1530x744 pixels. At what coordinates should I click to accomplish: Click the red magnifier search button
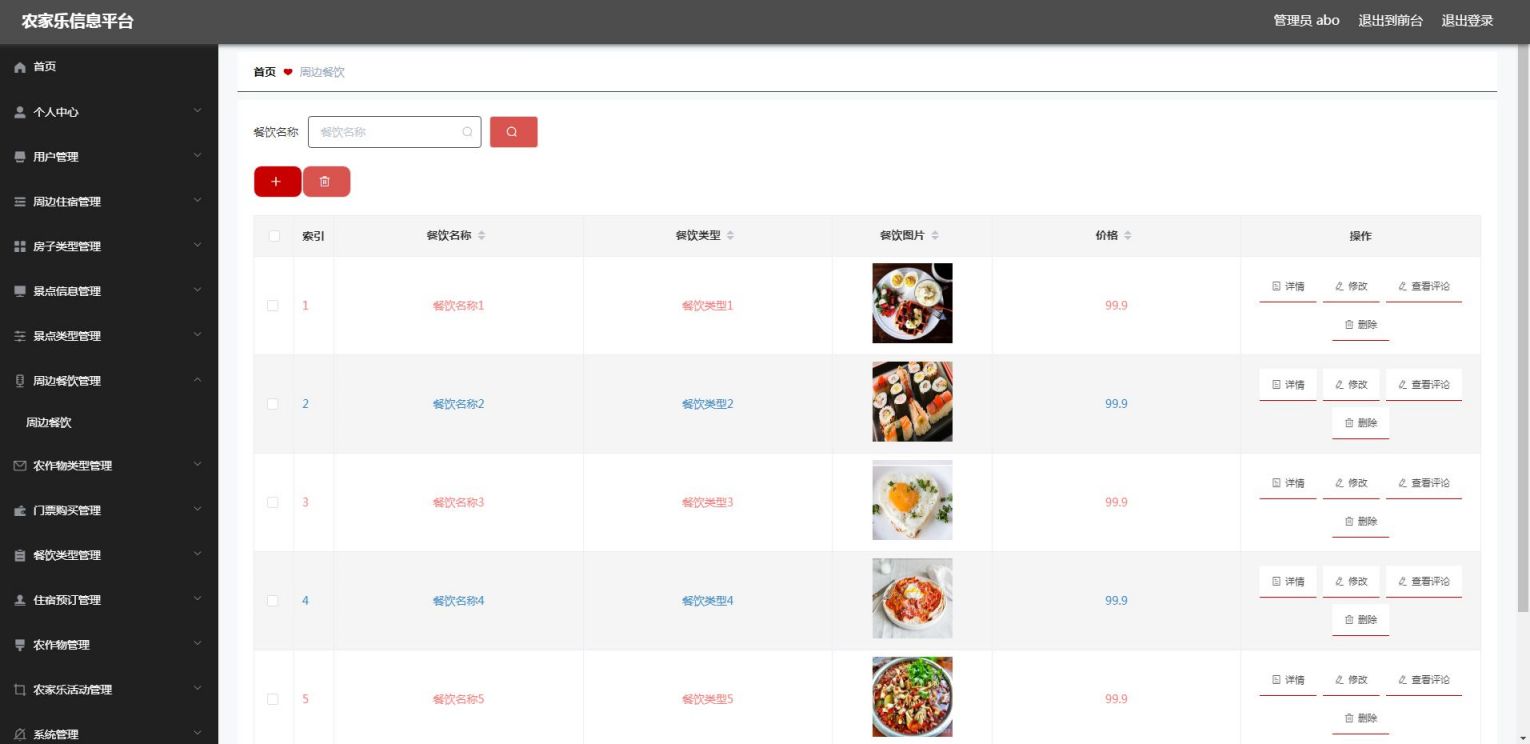click(x=513, y=132)
